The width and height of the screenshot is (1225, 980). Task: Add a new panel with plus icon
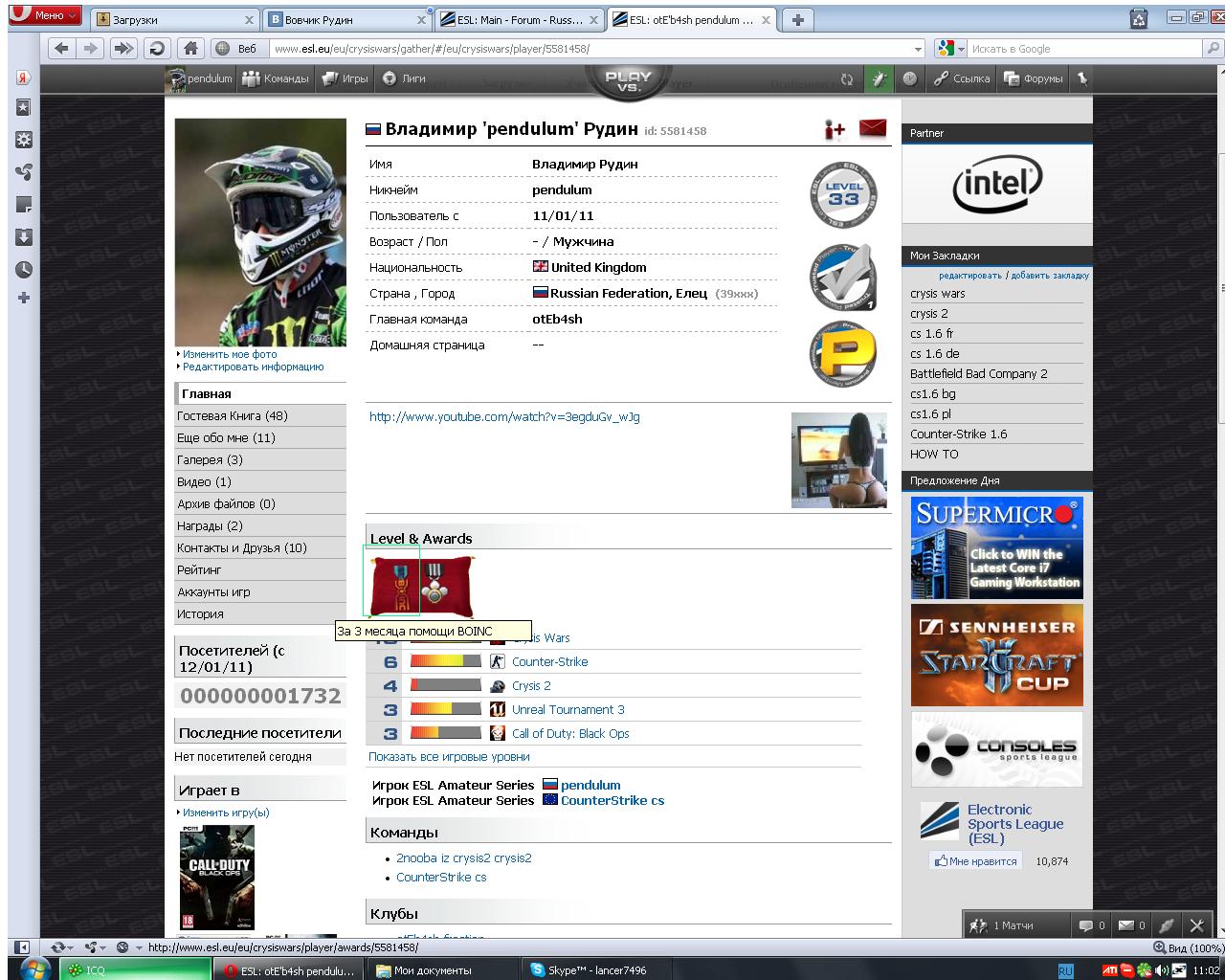point(24,298)
